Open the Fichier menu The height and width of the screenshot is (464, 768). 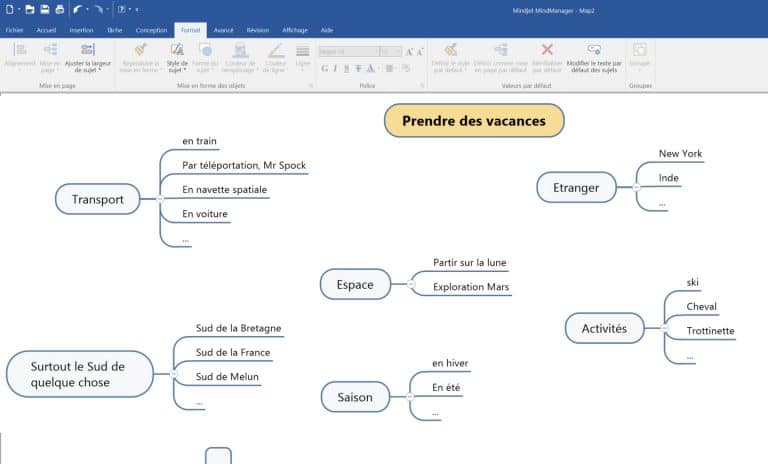point(14,30)
